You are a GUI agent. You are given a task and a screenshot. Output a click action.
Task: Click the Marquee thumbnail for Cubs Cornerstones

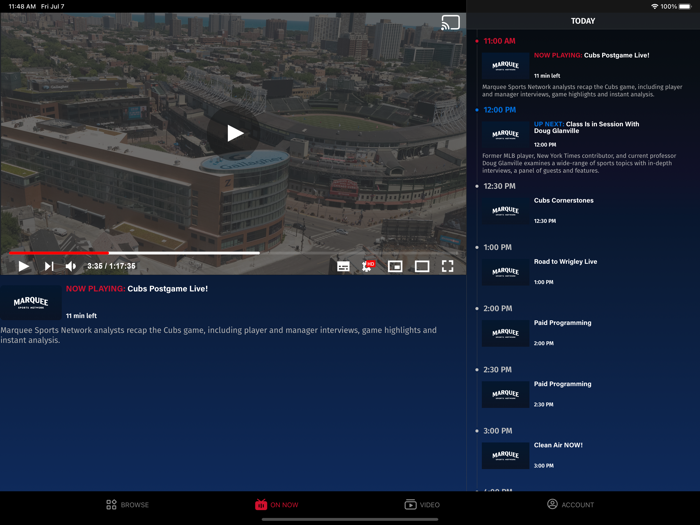(505, 211)
